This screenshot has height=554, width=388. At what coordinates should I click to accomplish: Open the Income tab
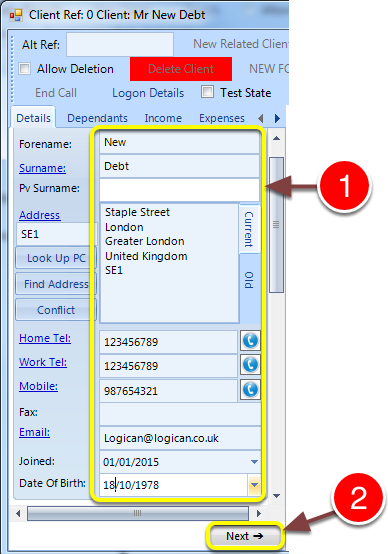click(163, 118)
